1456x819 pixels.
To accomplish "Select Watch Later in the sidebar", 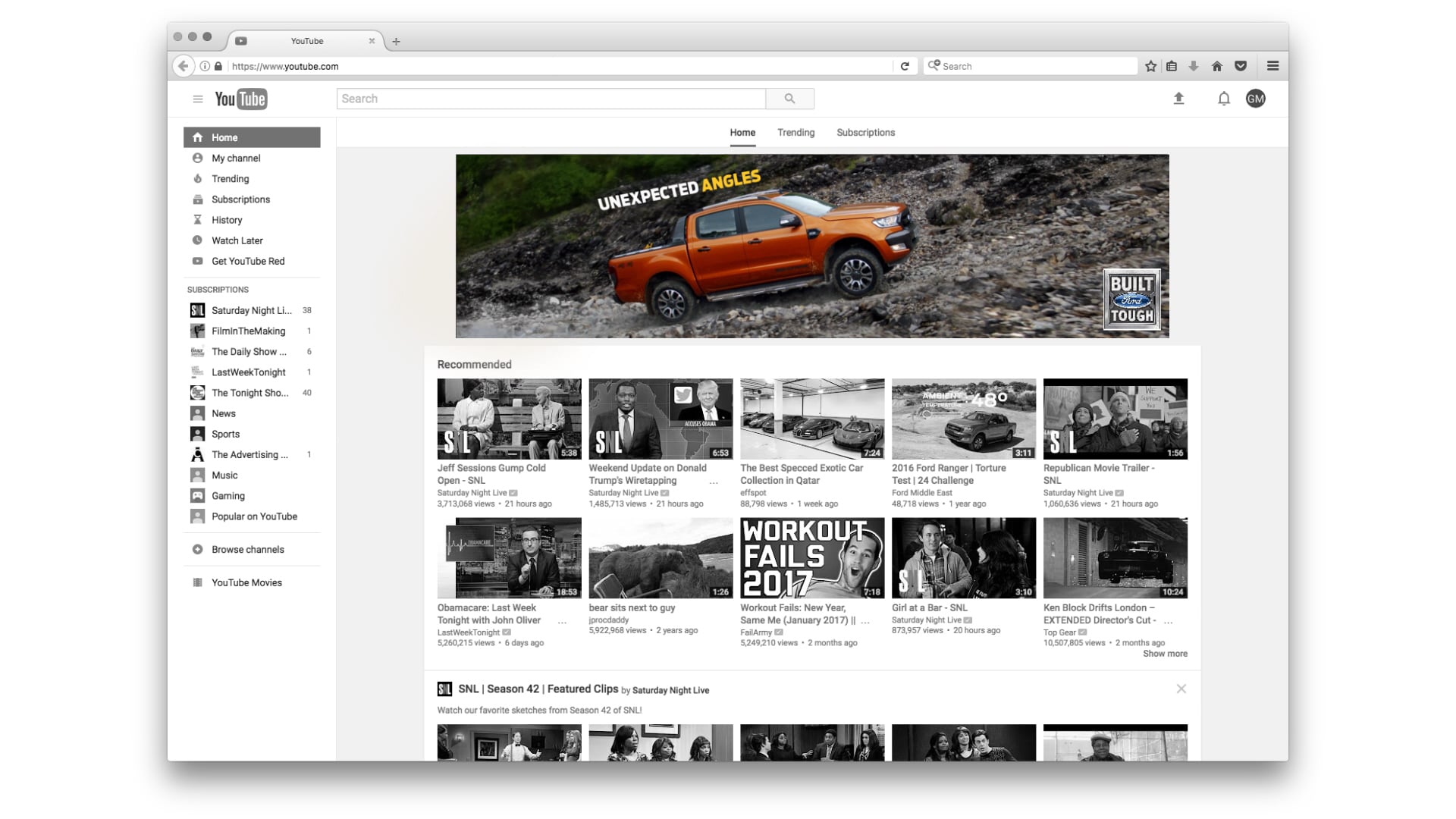I will click(237, 240).
